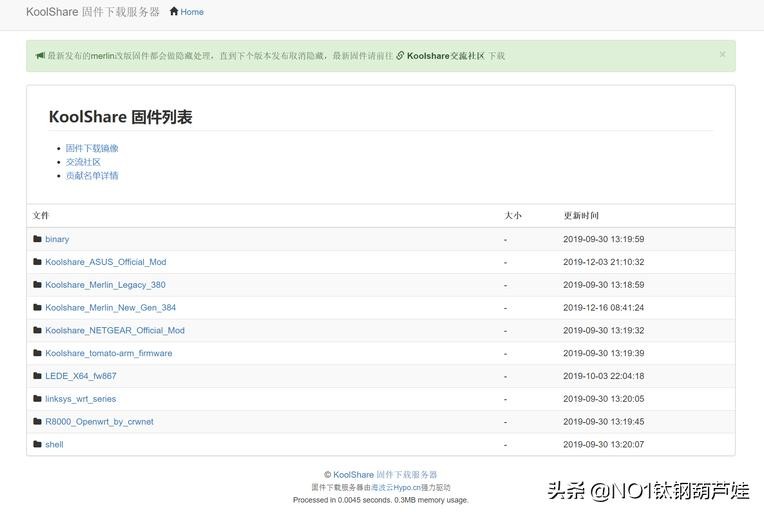Click the Home icon in navbar
This screenshot has width=764, height=515.
tap(174, 11)
